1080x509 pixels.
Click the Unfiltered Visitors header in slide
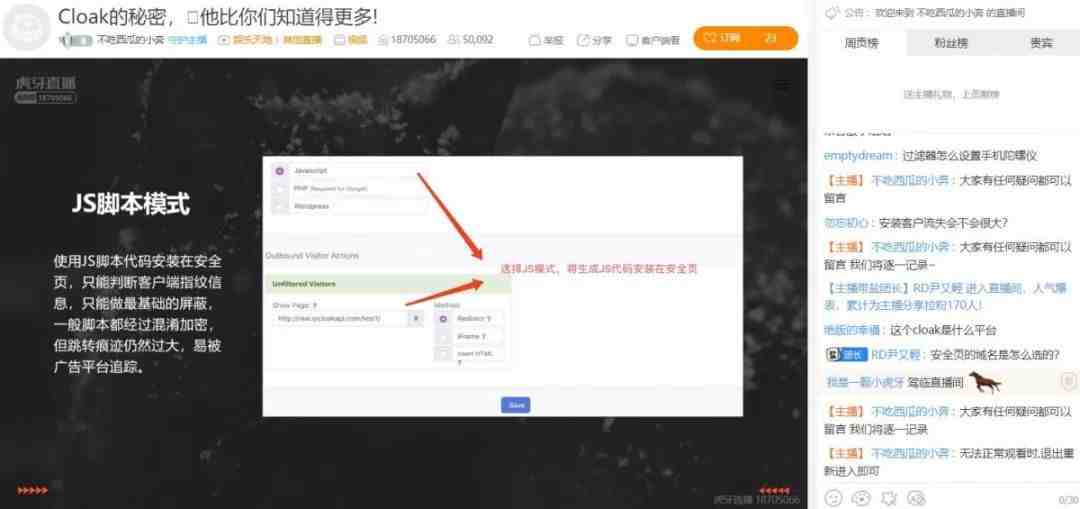(387, 284)
